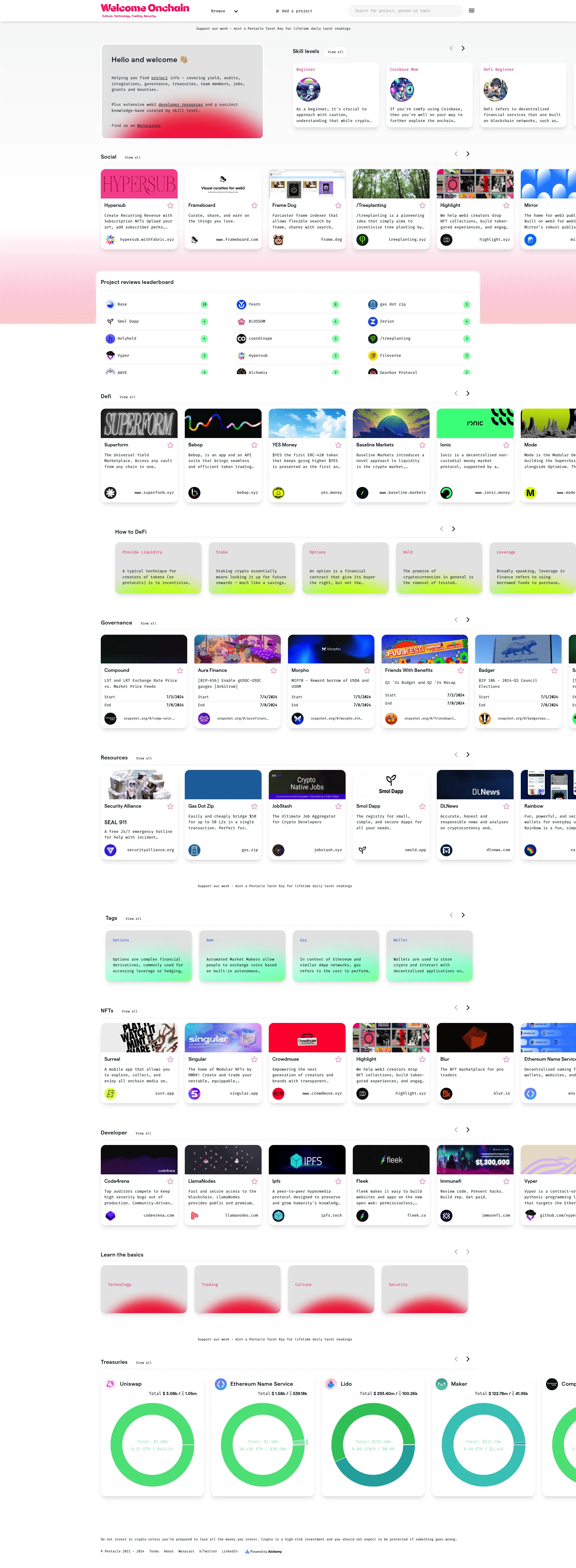This screenshot has width=576, height=1568.
Task: Open developer resources link
Action: pyautogui.click(x=181, y=105)
